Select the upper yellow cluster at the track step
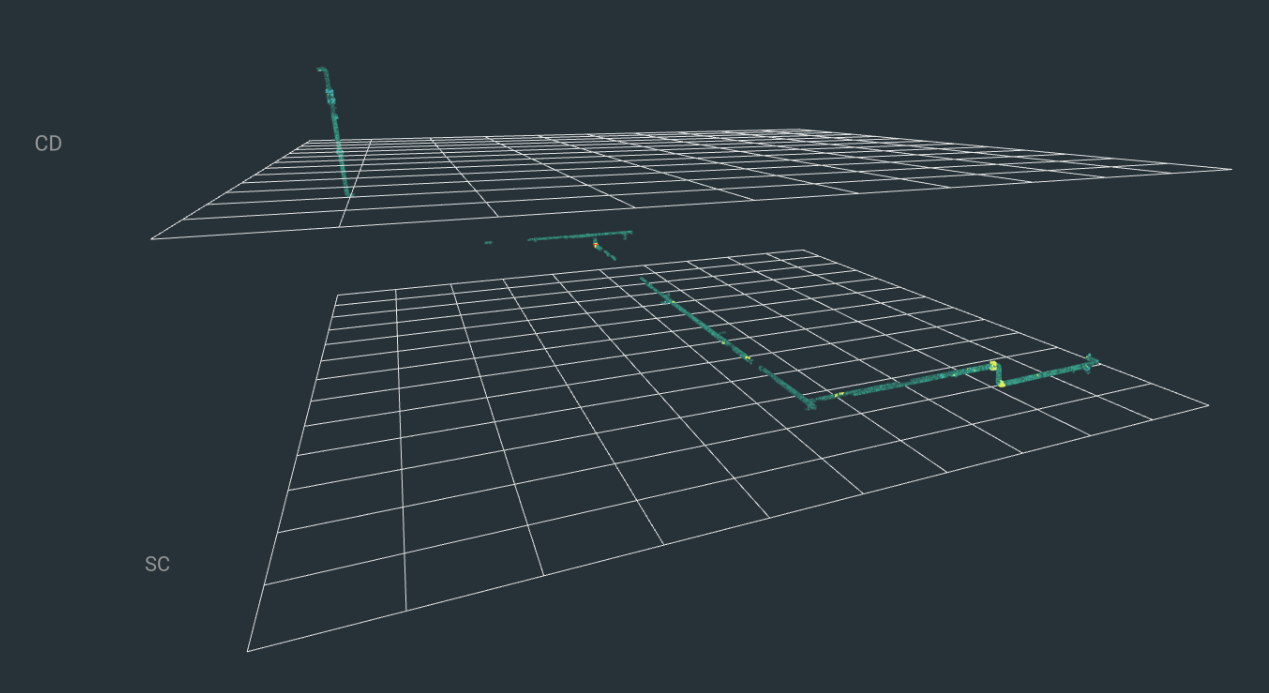 coord(993,366)
